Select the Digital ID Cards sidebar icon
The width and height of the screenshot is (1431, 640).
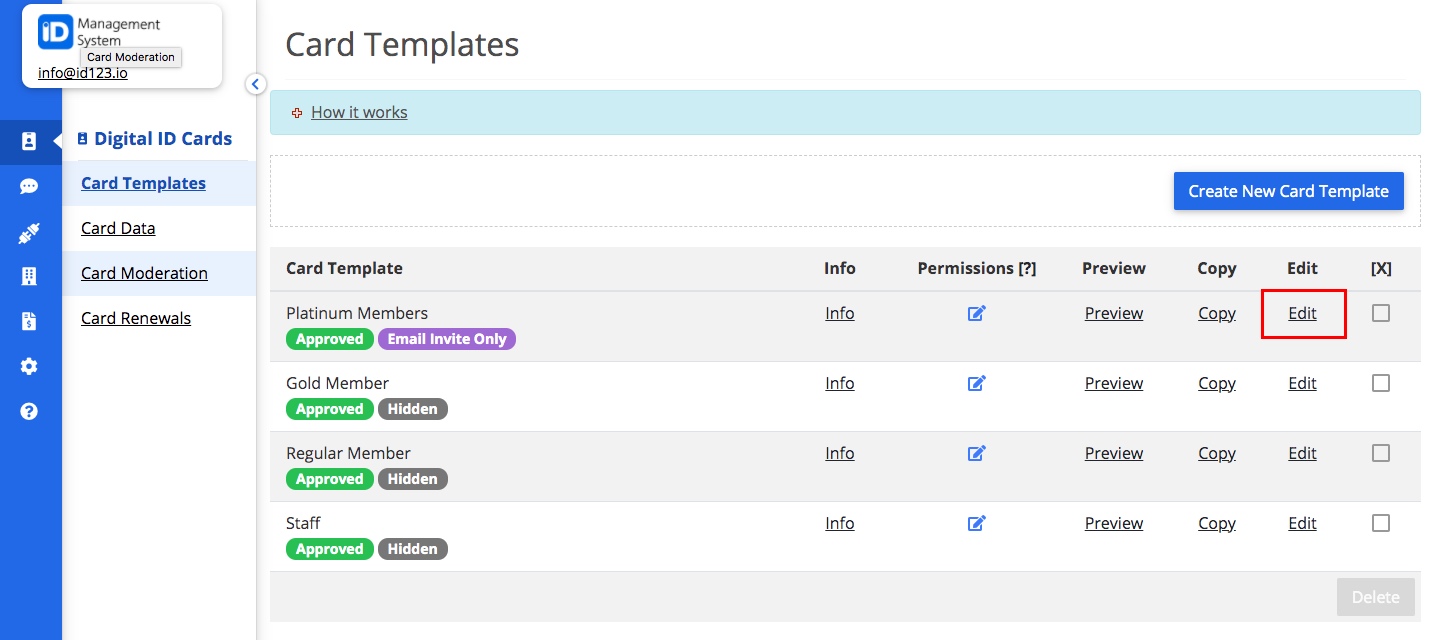pyautogui.click(x=31, y=141)
